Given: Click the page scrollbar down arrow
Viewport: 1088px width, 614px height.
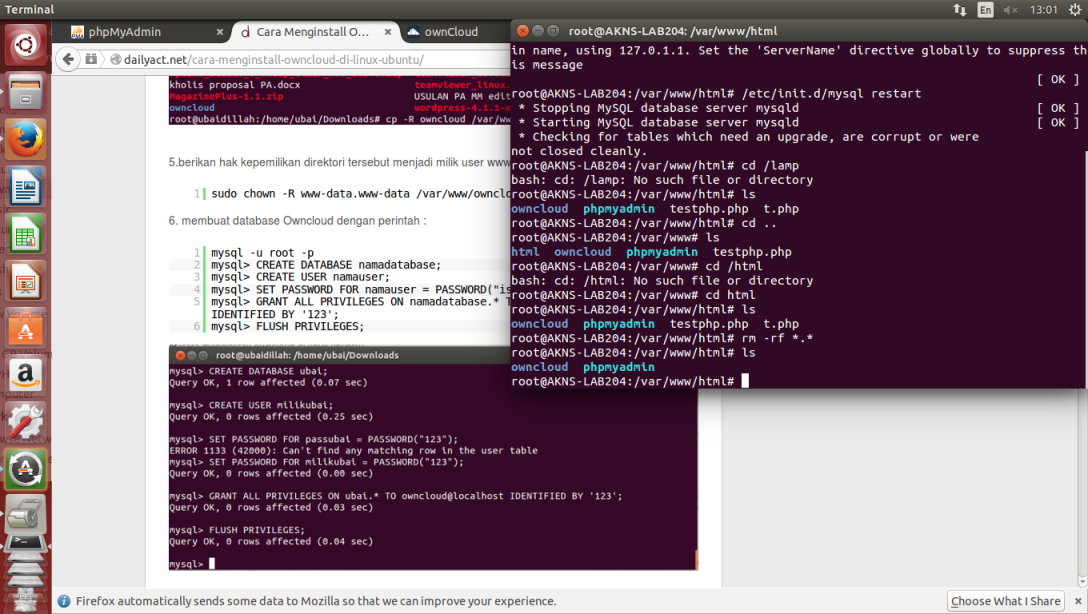Looking at the screenshot, I should pos(1082,581).
